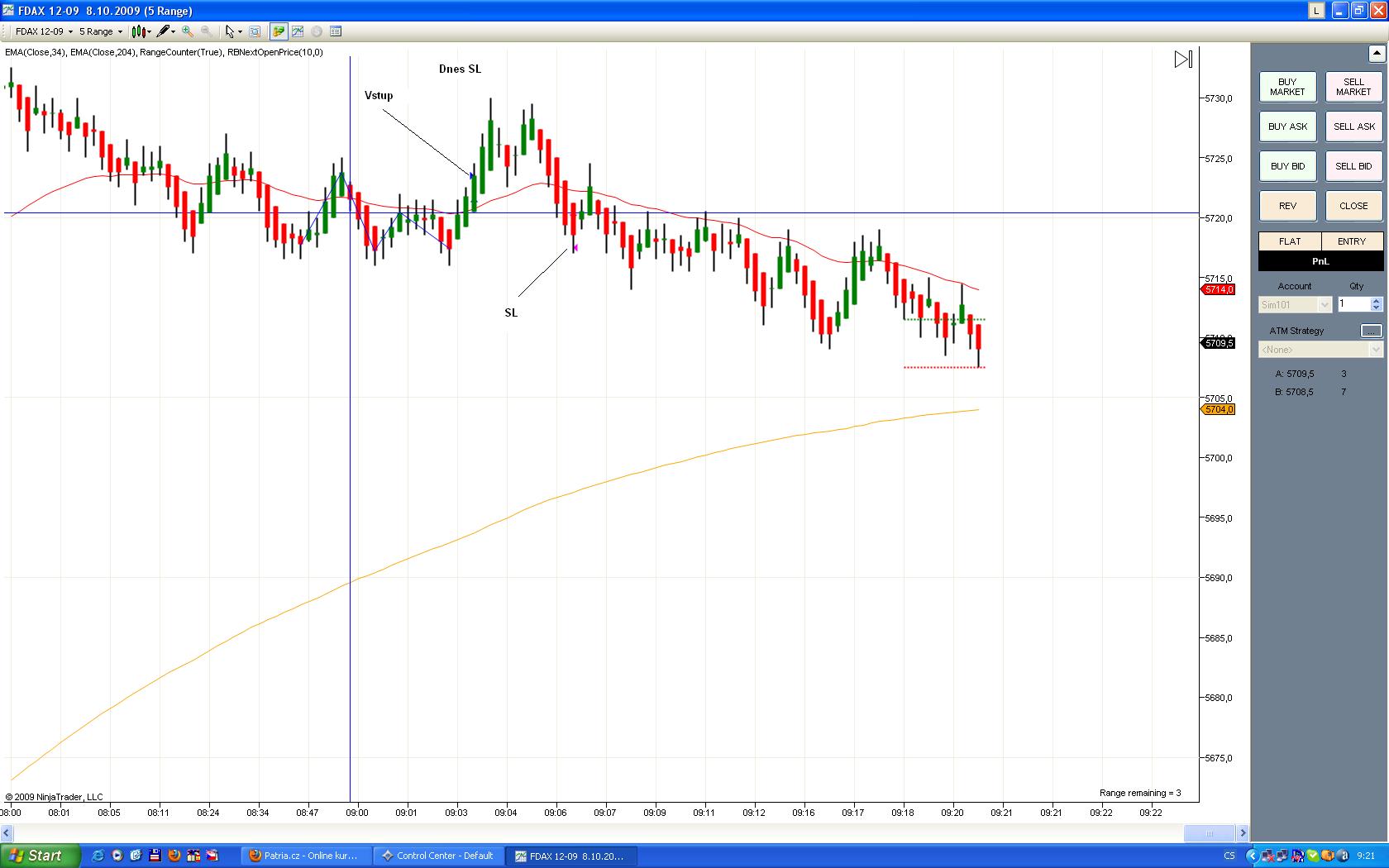Click the horizontal scrollbar thumb

click(1210, 832)
